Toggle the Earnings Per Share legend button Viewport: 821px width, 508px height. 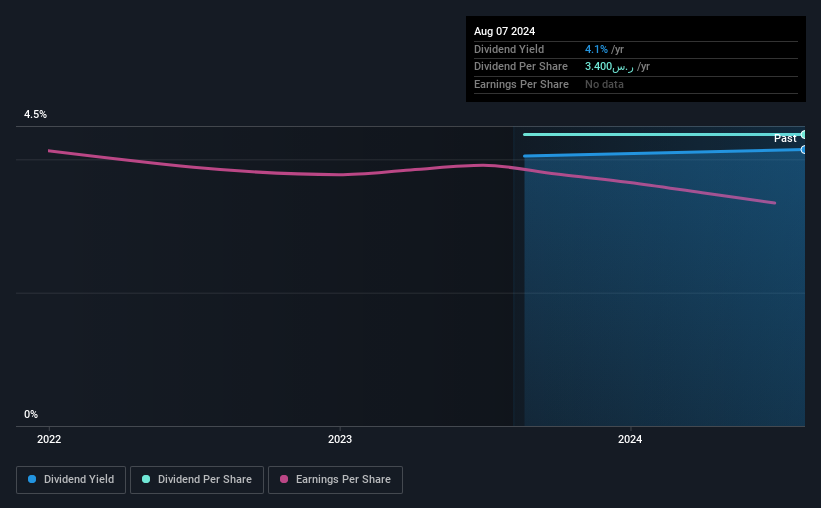click(335, 480)
